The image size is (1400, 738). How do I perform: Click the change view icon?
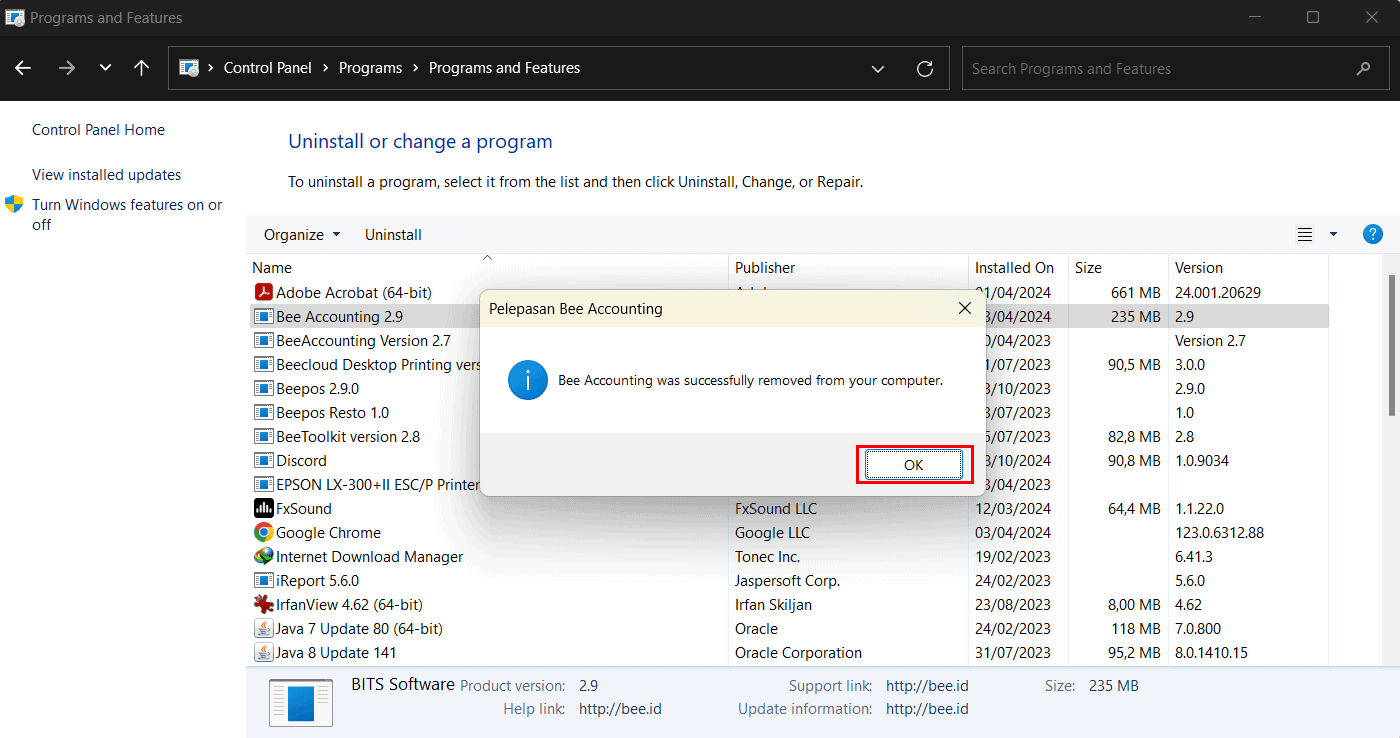(x=1304, y=235)
